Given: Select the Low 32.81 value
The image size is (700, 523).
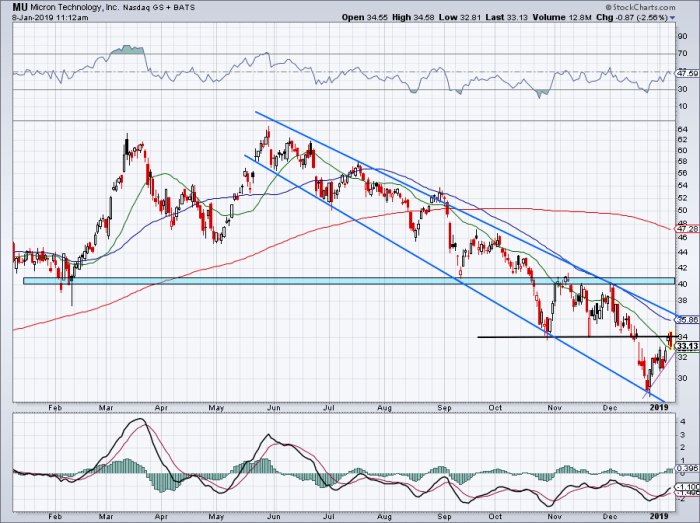Looking at the screenshot, I should (x=460, y=17).
